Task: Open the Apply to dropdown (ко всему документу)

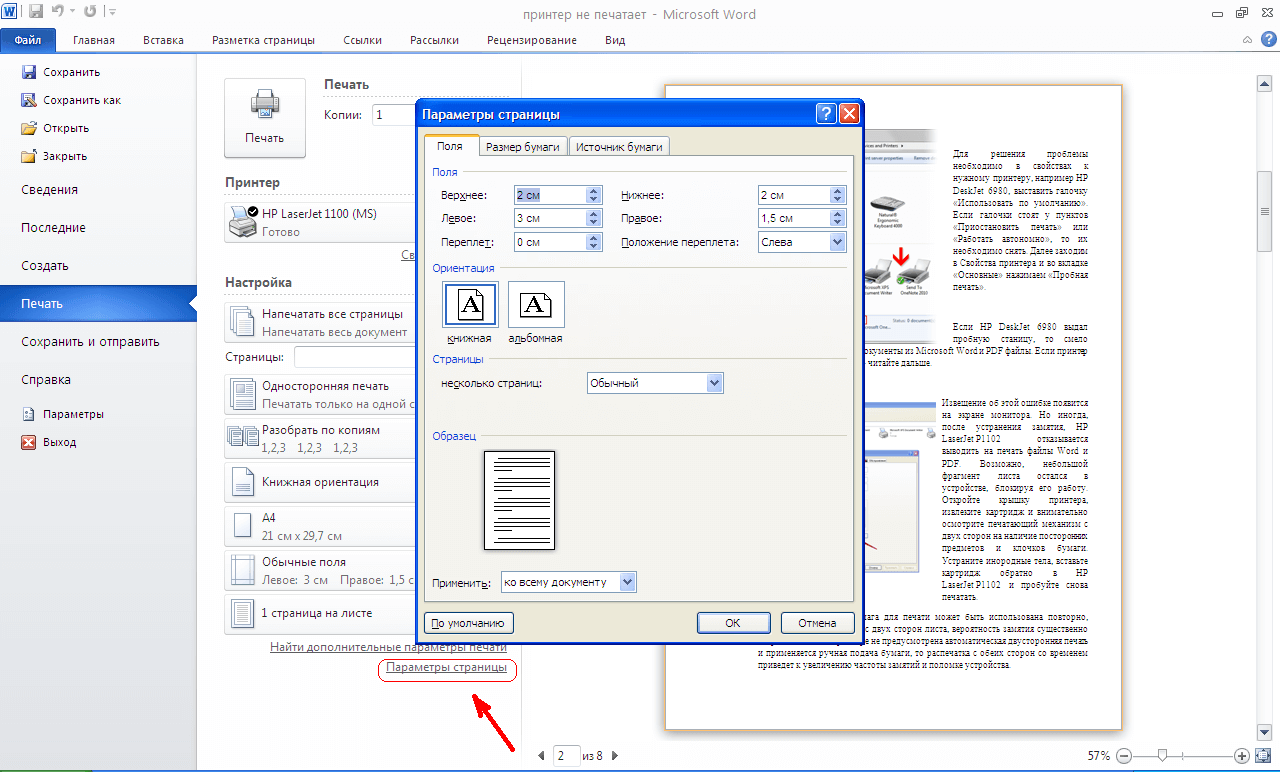Action: point(627,582)
